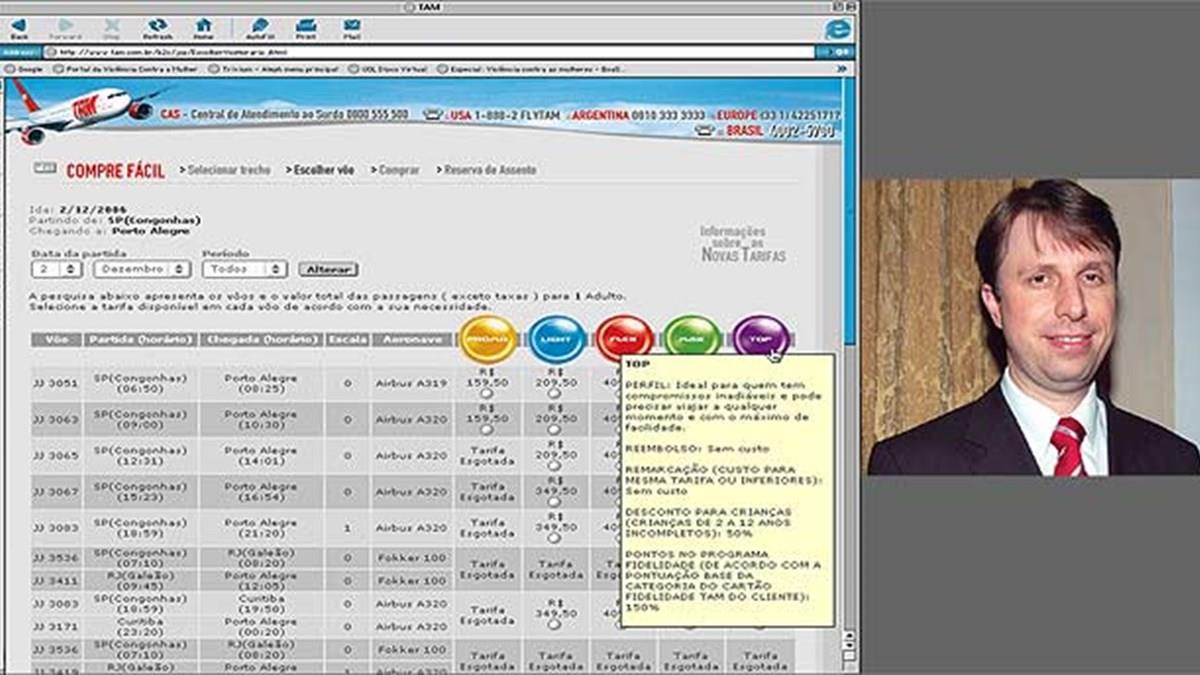Click Curitiba (19:50) arrival cell

coord(260,603)
